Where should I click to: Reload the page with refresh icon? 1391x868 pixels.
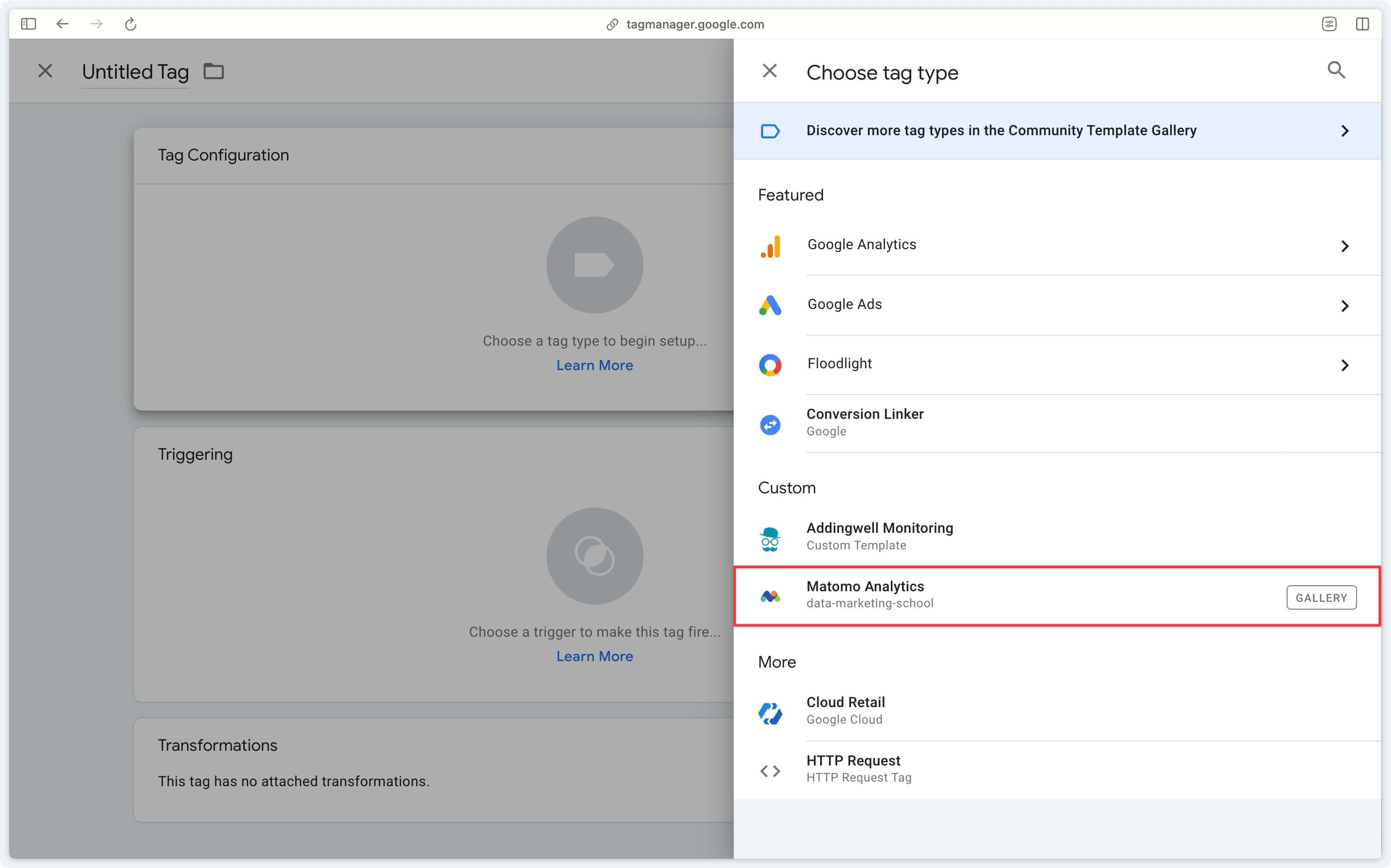(x=131, y=24)
